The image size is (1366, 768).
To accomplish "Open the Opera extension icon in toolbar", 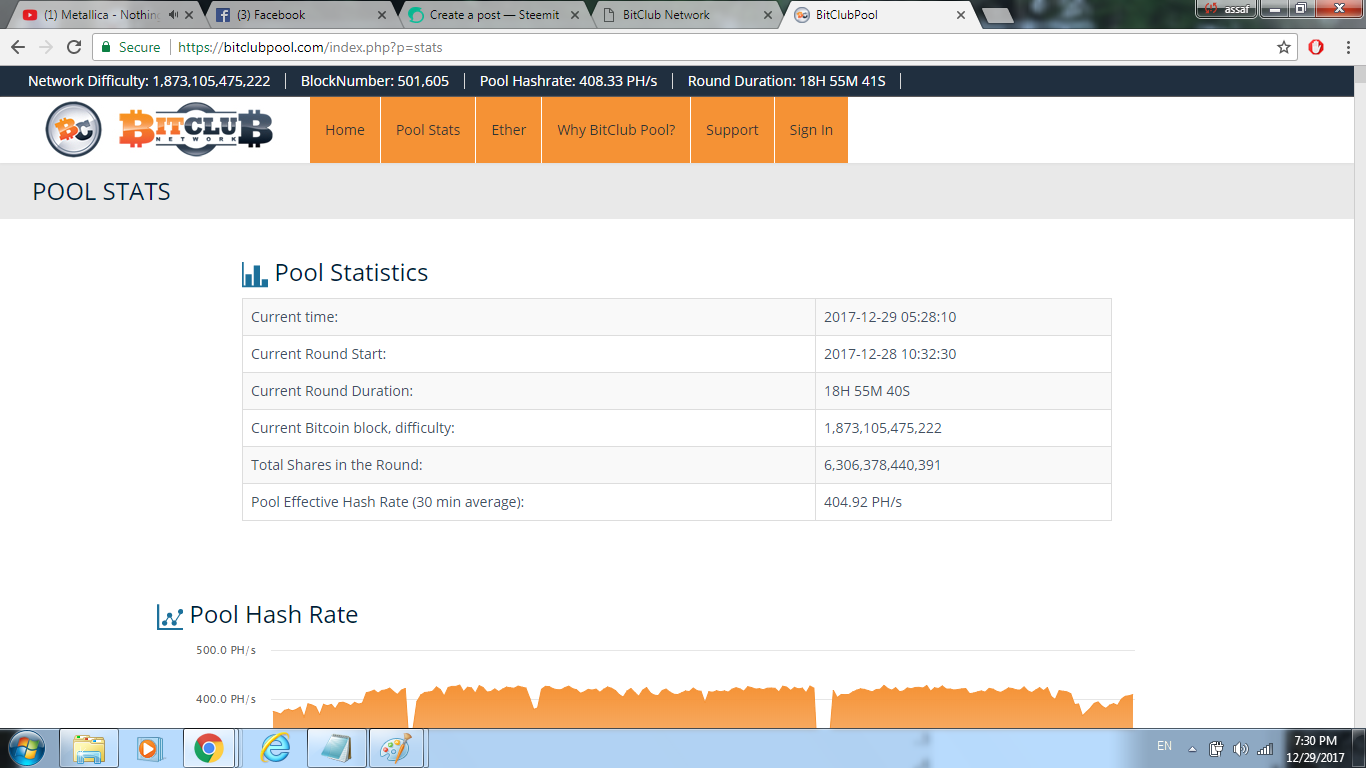I will (x=1317, y=47).
